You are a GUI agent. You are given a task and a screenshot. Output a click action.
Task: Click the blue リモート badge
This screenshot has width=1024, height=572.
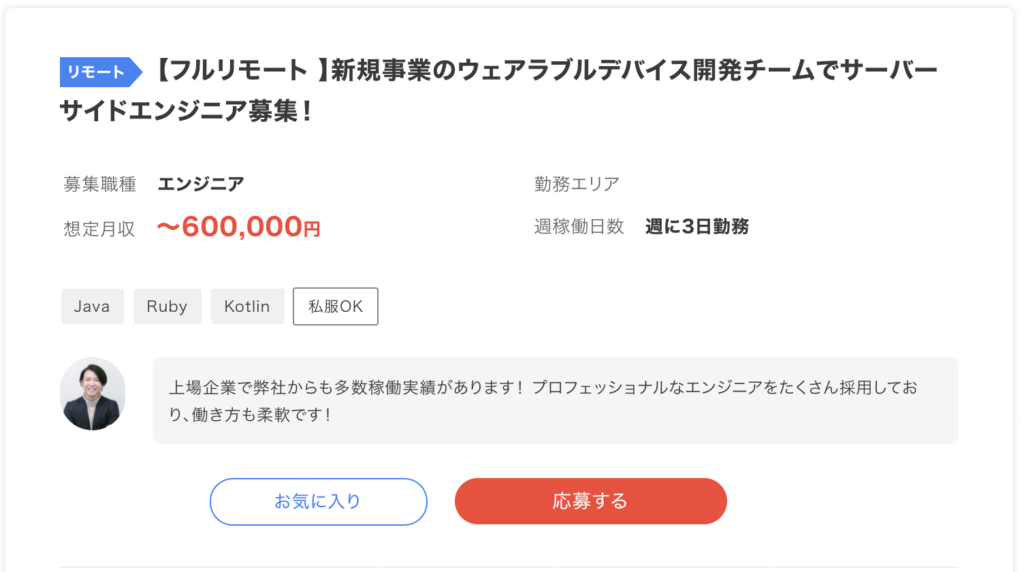pyautogui.click(x=101, y=72)
